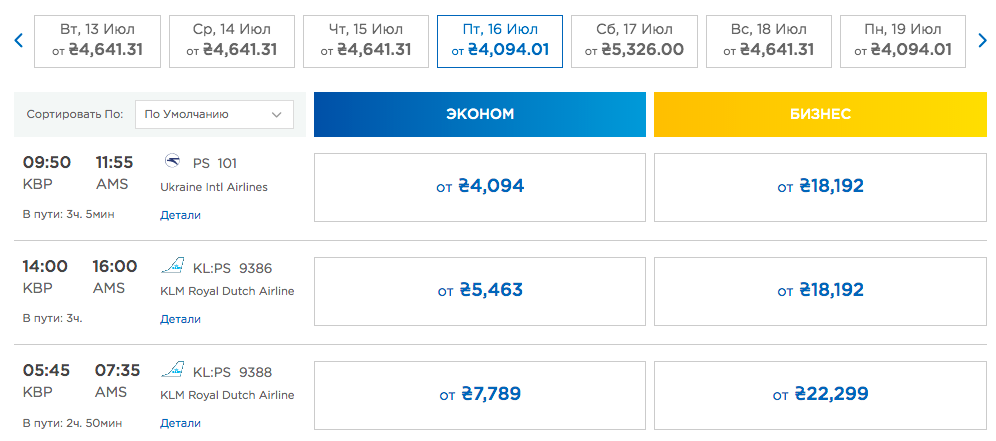Click the KLM logo for flight 9386
The height and width of the screenshot is (441, 996).
click(172, 267)
